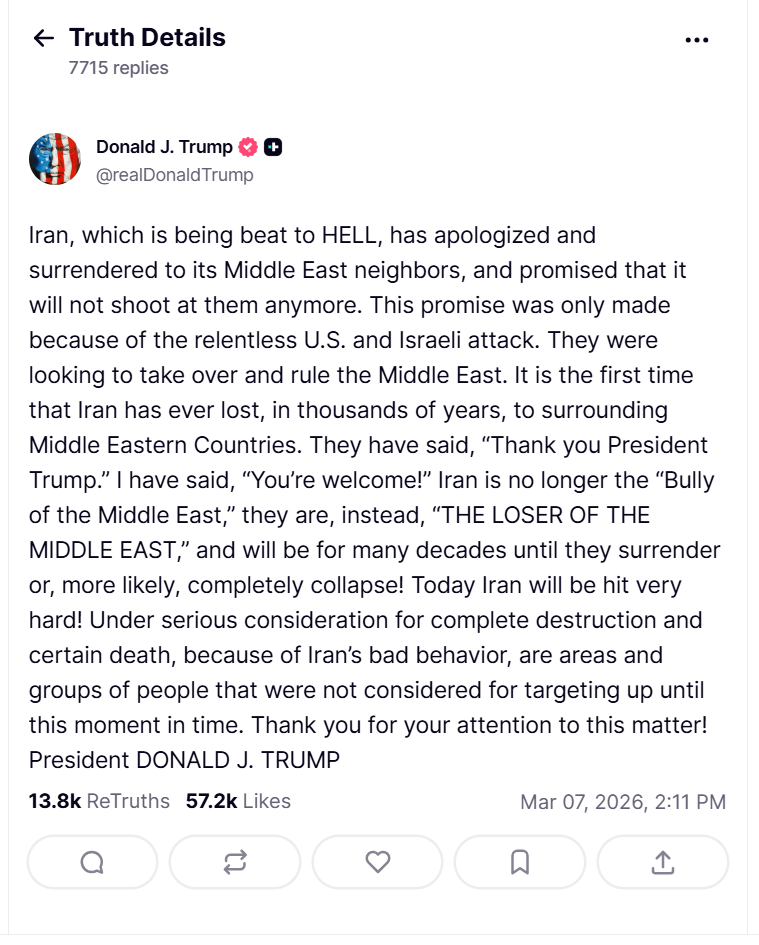
Task: ReTruth the post using the repost arrows icon
Action: [x=235, y=861]
